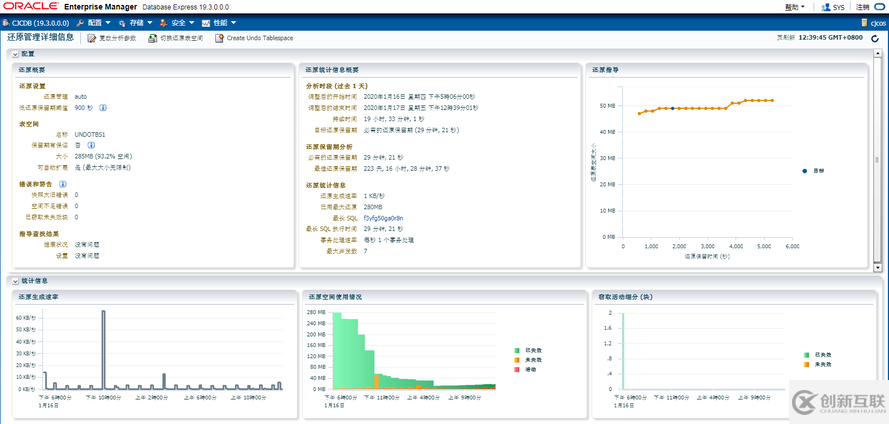Click the UNDOTBS1 tablespace name
The height and width of the screenshot is (424, 889).
point(90,135)
